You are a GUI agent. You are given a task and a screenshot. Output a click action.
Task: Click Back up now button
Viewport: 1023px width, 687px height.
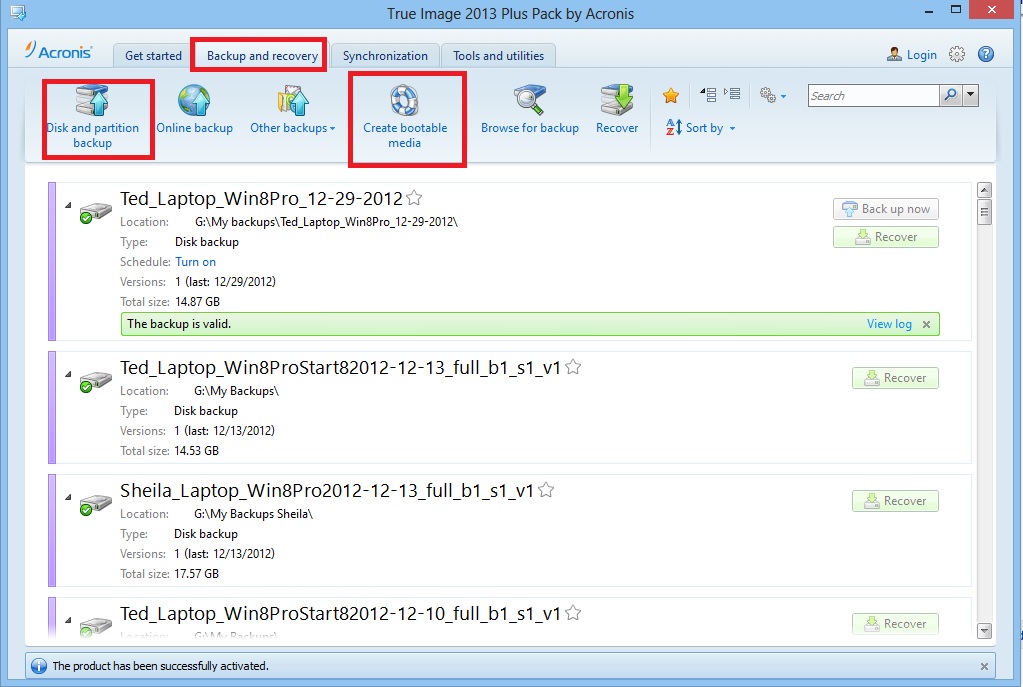tap(885, 209)
